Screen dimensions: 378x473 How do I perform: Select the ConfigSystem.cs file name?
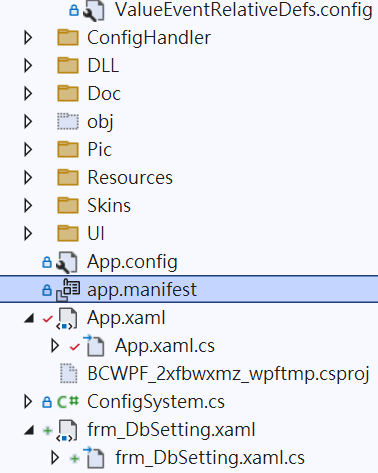click(x=156, y=402)
